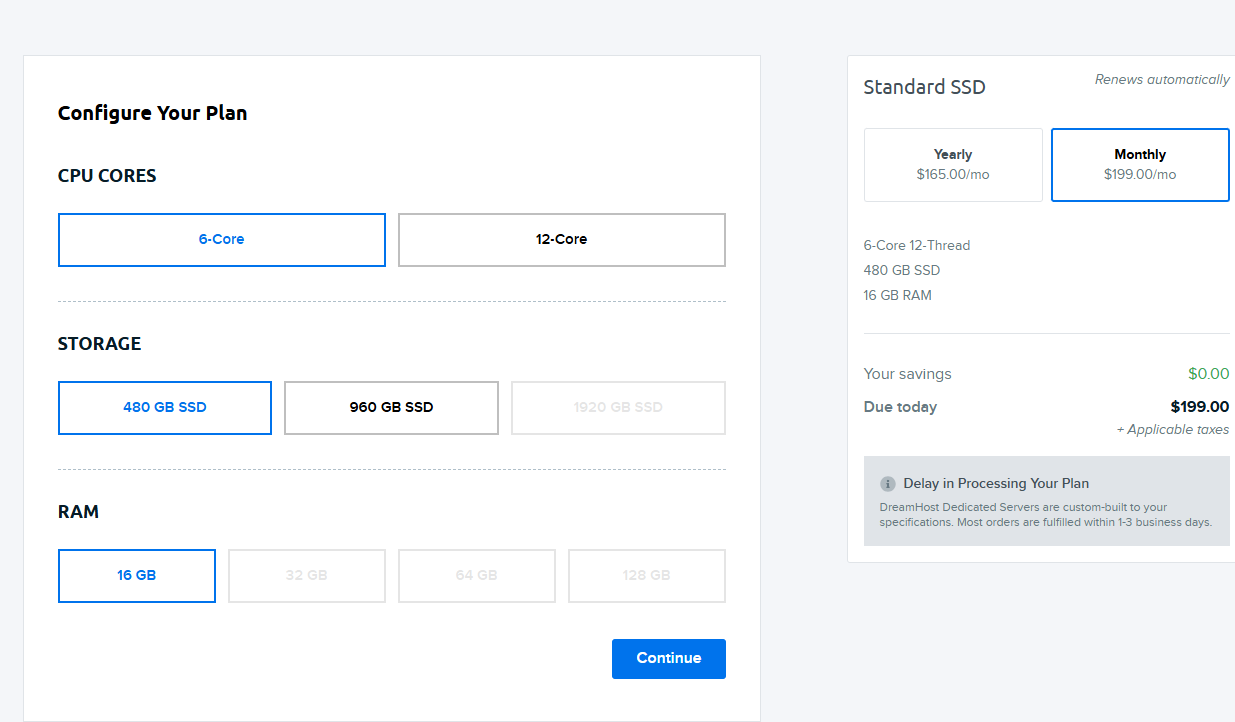Click the greyed-out 32 GB RAM option
Screen dimensions: 1235x722
pyautogui.click(x=307, y=576)
